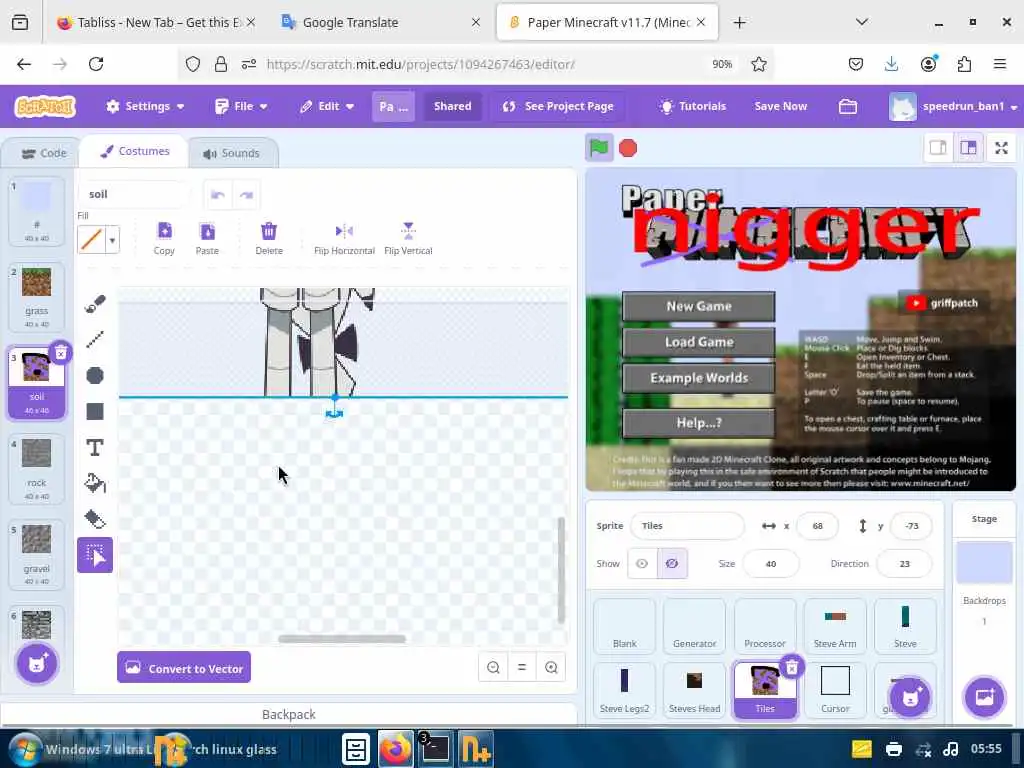Show the sprite with eye icon
This screenshot has width=1024, height=768.
click(x=642, y=564)
